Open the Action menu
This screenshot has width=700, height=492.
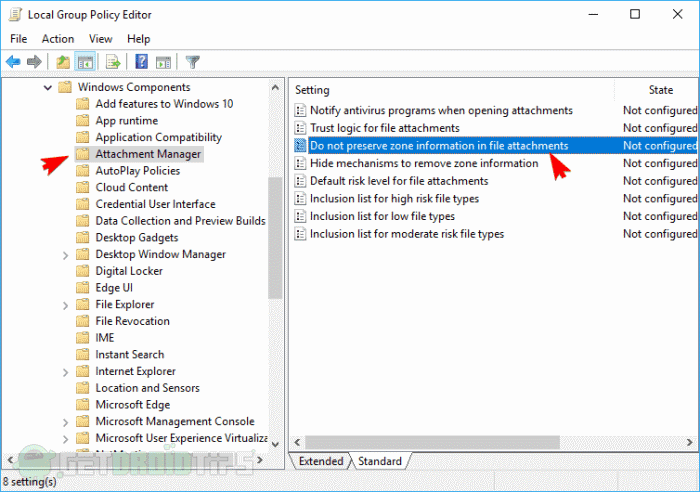pos(58,39)
